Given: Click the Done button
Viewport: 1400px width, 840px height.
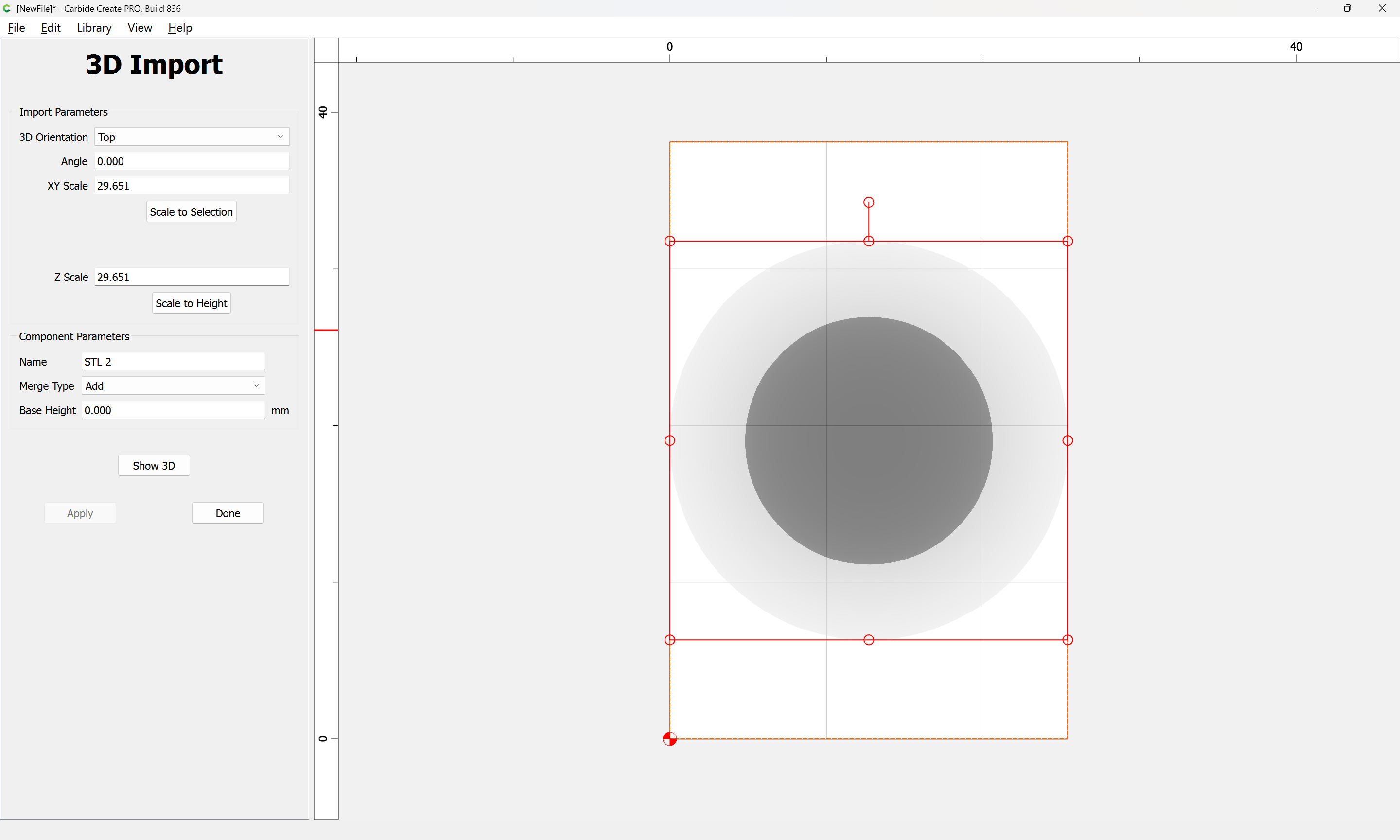Looking at the screenshot, I should (x=227, y=513).
